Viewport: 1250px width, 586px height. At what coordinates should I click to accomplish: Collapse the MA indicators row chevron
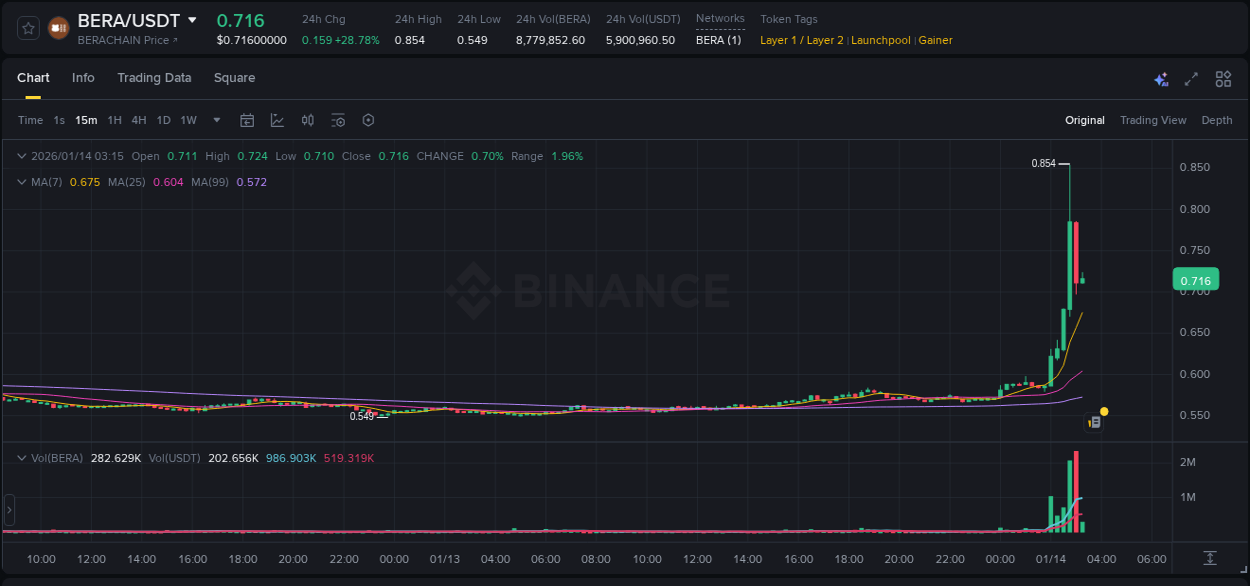click(x=20, y=182)
